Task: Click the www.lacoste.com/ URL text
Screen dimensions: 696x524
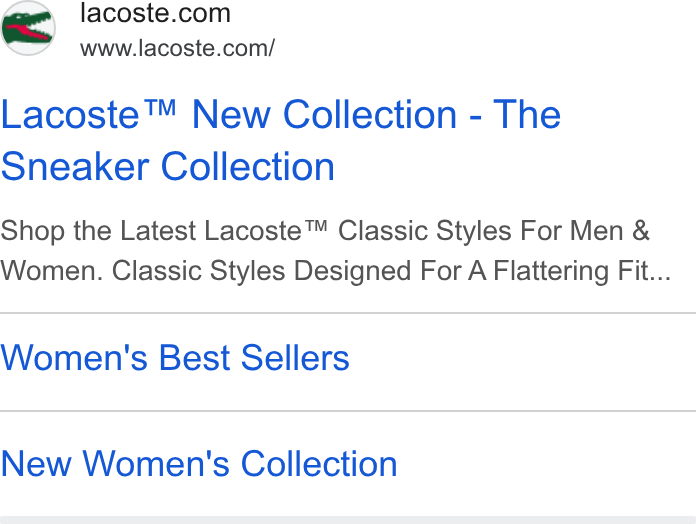Action: (178, 48)
